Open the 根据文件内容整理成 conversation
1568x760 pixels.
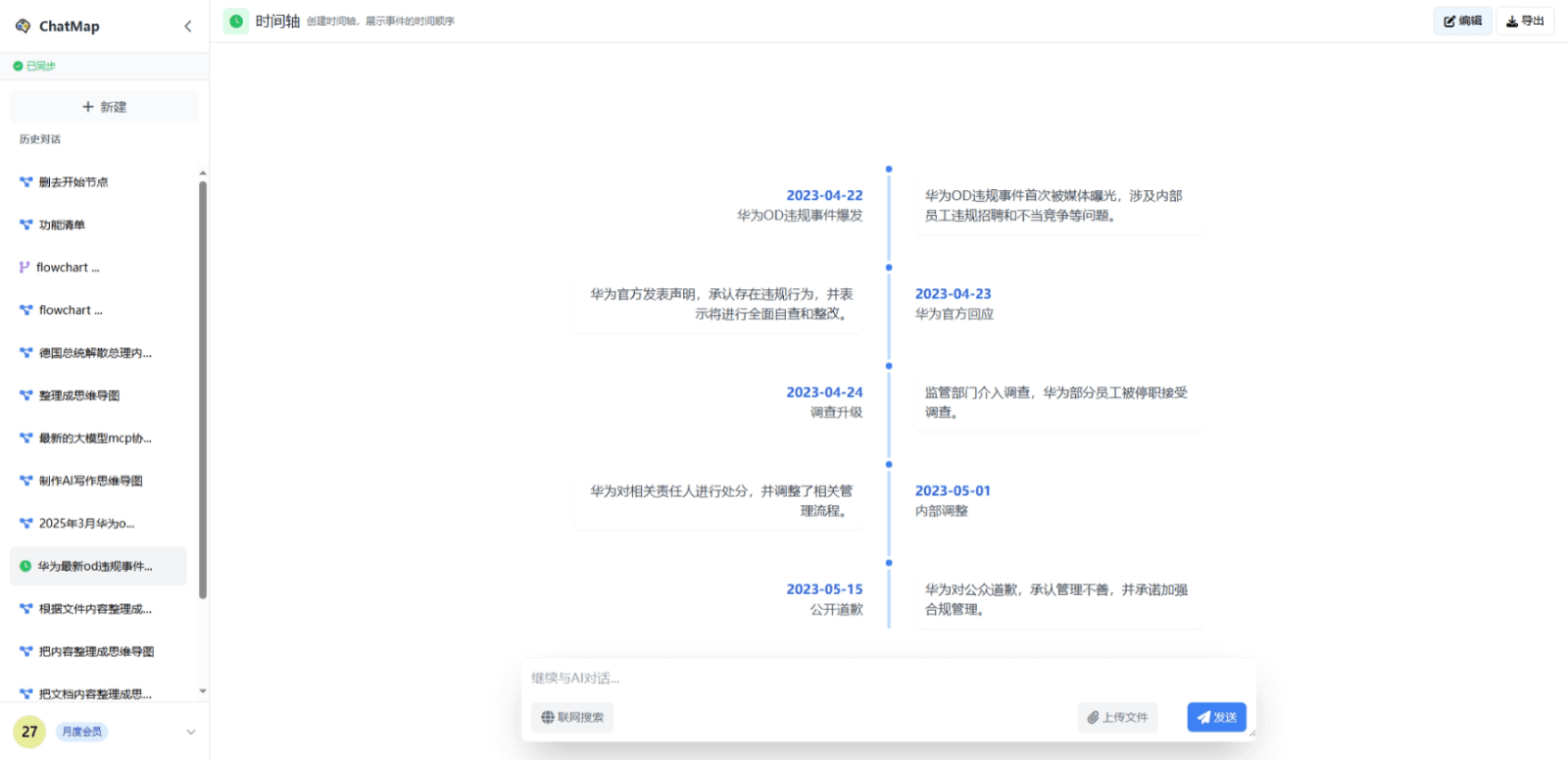point(98,609)
